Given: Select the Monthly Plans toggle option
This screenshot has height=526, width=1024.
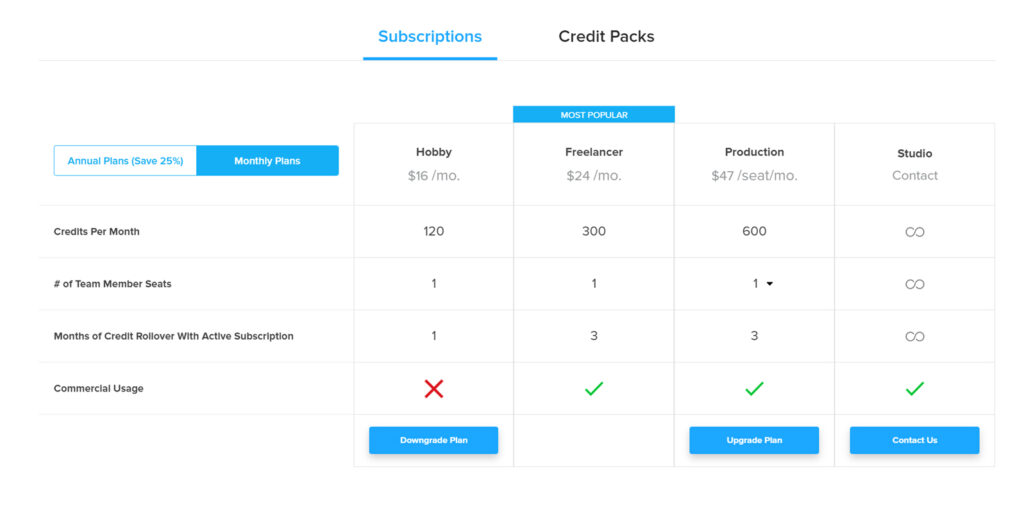Looking at the screenshot, I should tap(267, 161).
